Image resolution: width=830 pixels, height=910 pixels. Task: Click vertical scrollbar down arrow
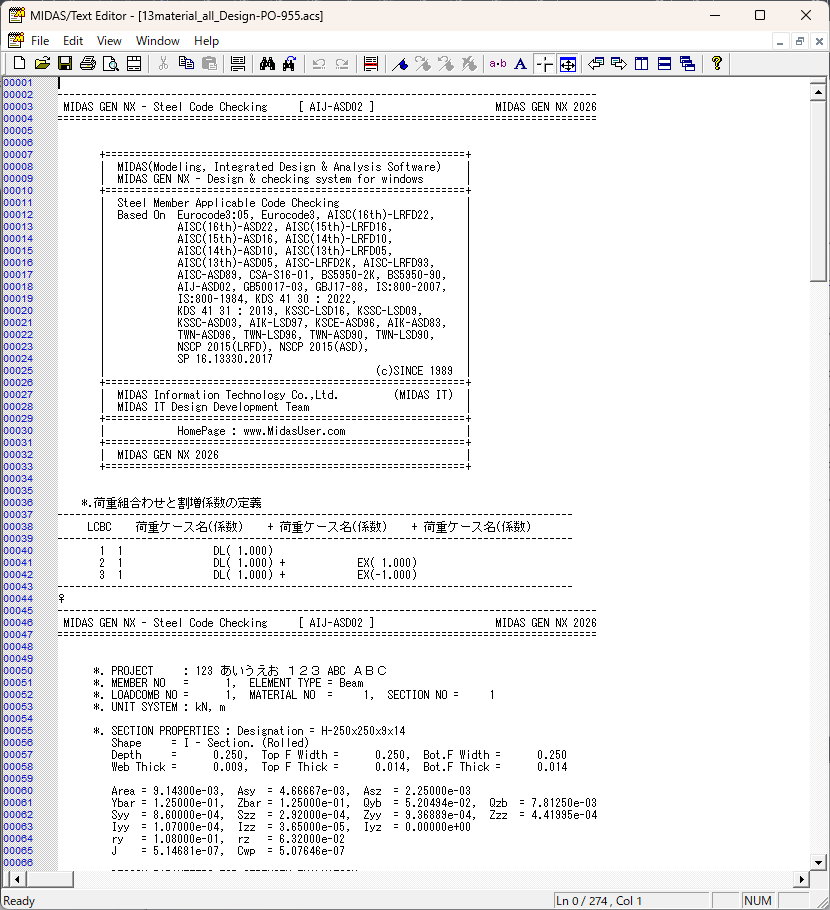pos(818,862)
